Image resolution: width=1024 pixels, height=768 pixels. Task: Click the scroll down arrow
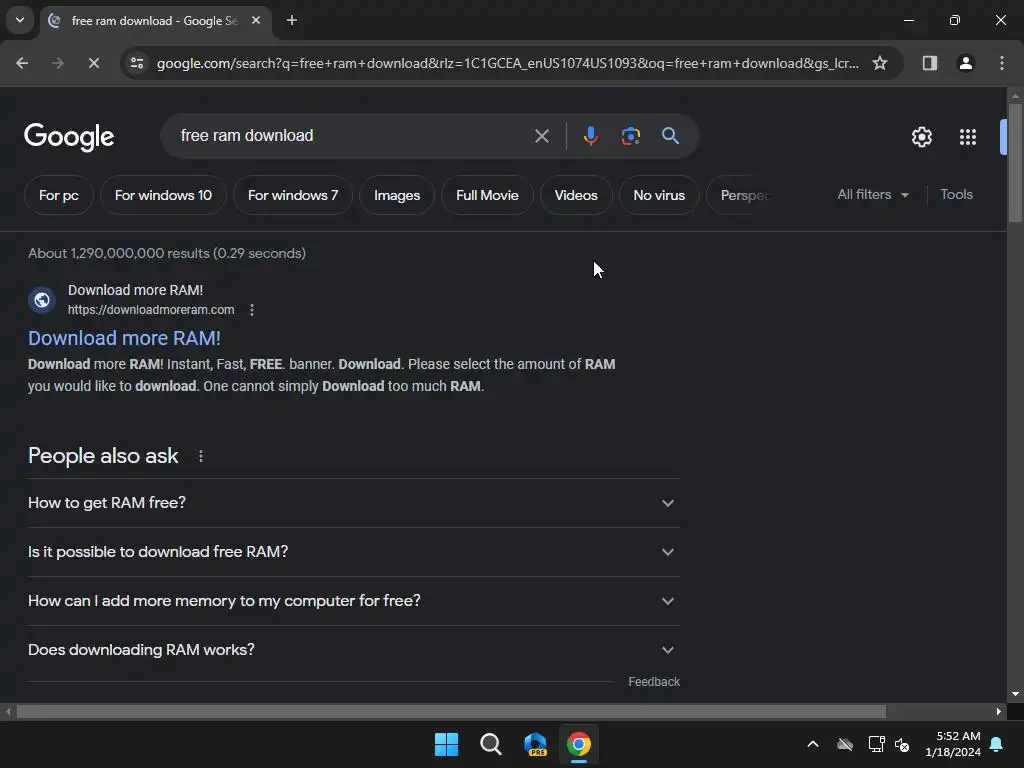tap(1015, 694)
